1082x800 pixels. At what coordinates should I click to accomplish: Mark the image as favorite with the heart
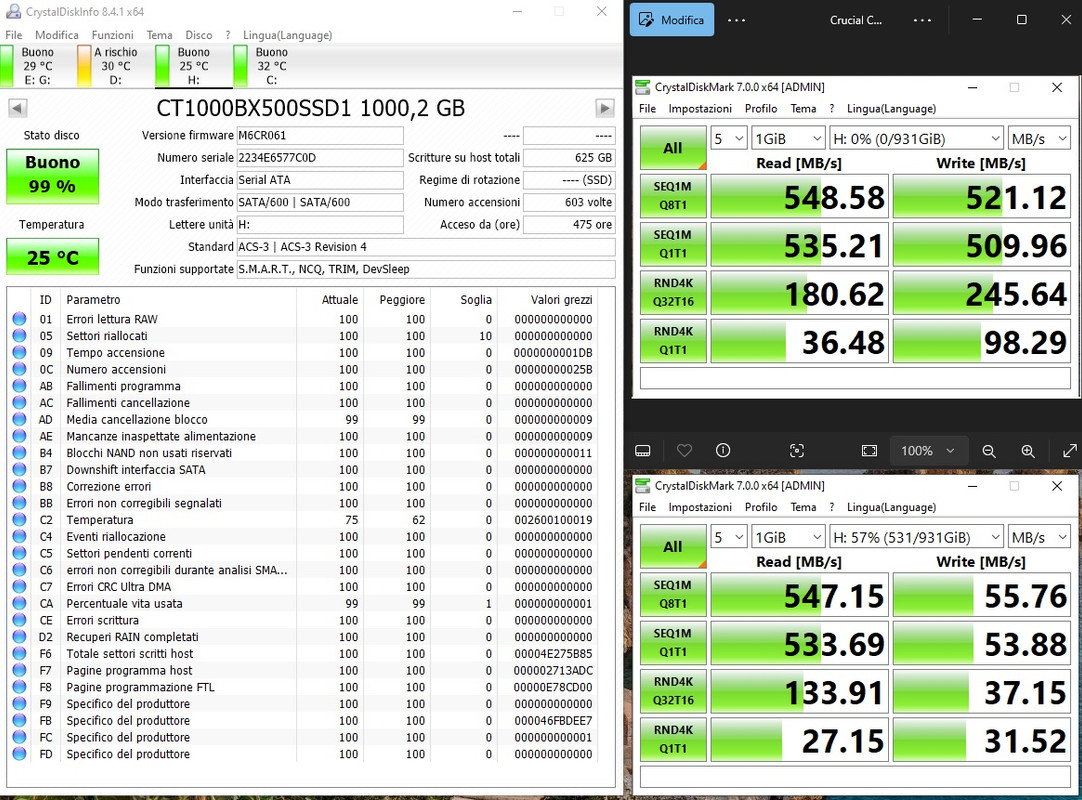[685, 451]
